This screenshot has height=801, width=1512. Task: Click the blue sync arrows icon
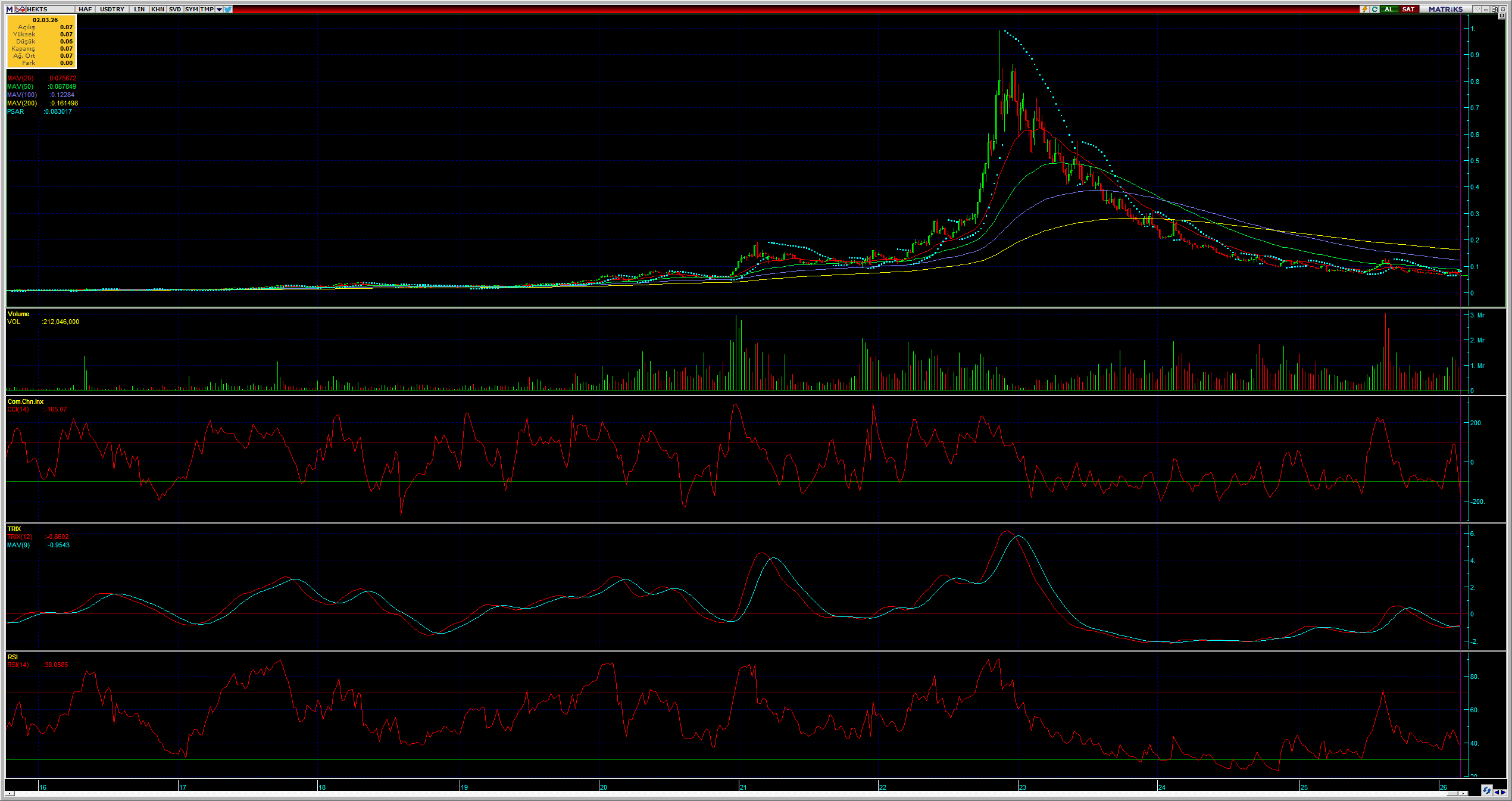click(1486, 791)
